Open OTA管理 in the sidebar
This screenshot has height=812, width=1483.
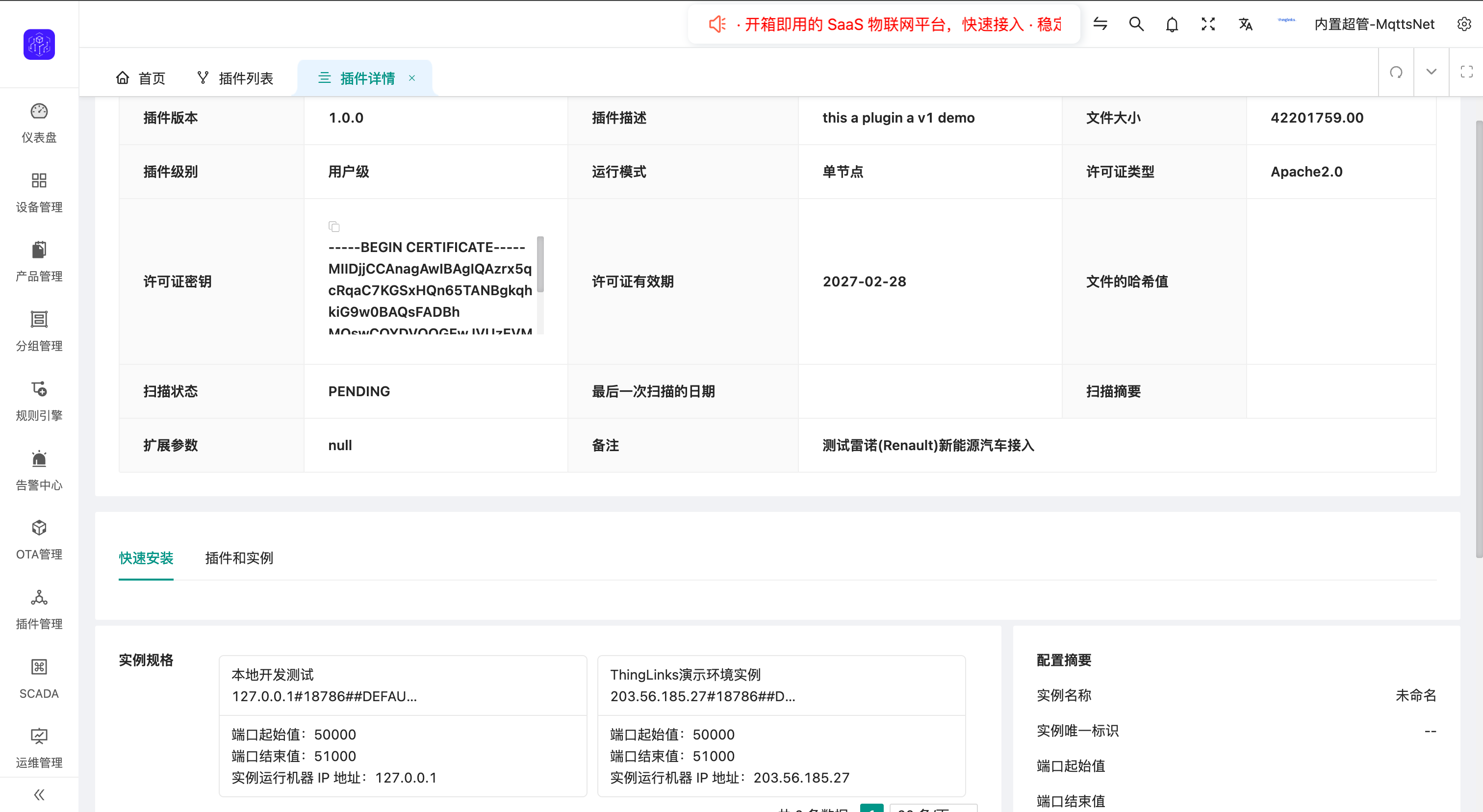pyautogui.click(x=39, y=540)
